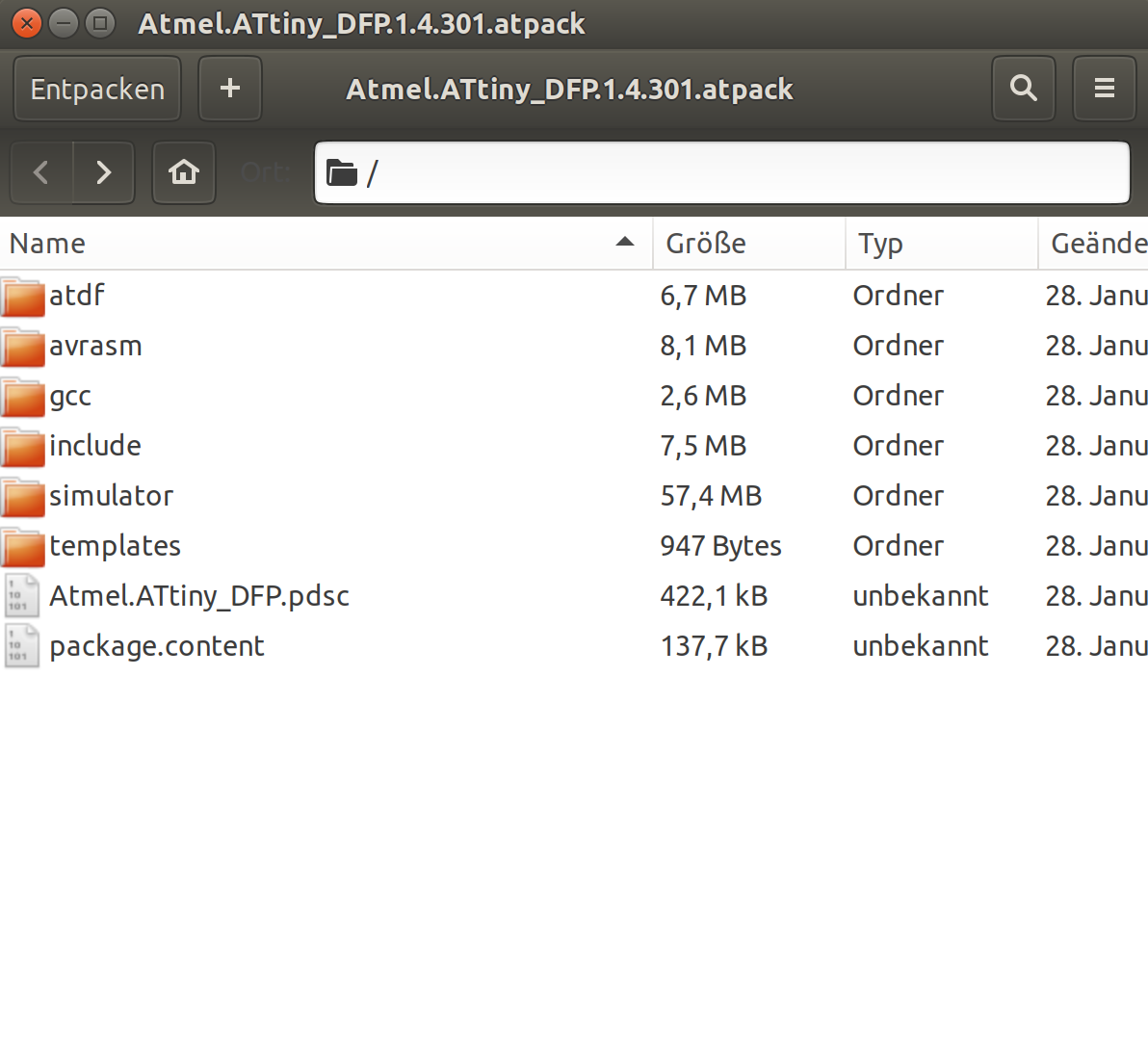Sort by Geändert column header
Screen dimensions: 1148x1040
[1093, 243]
